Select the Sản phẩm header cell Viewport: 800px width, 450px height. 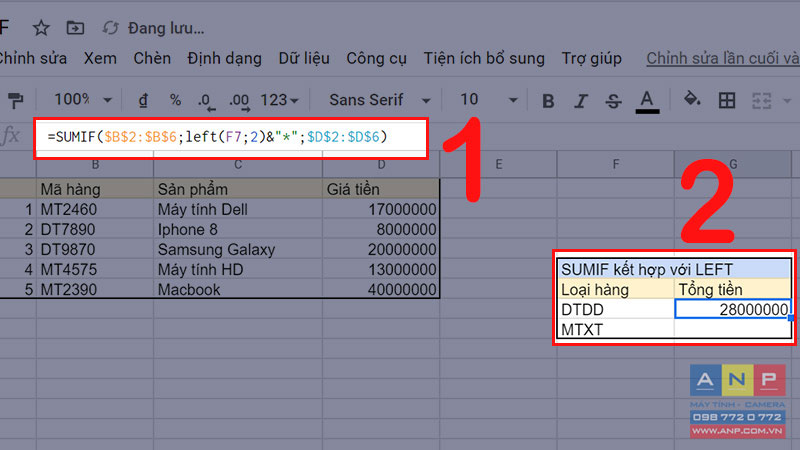238,189
